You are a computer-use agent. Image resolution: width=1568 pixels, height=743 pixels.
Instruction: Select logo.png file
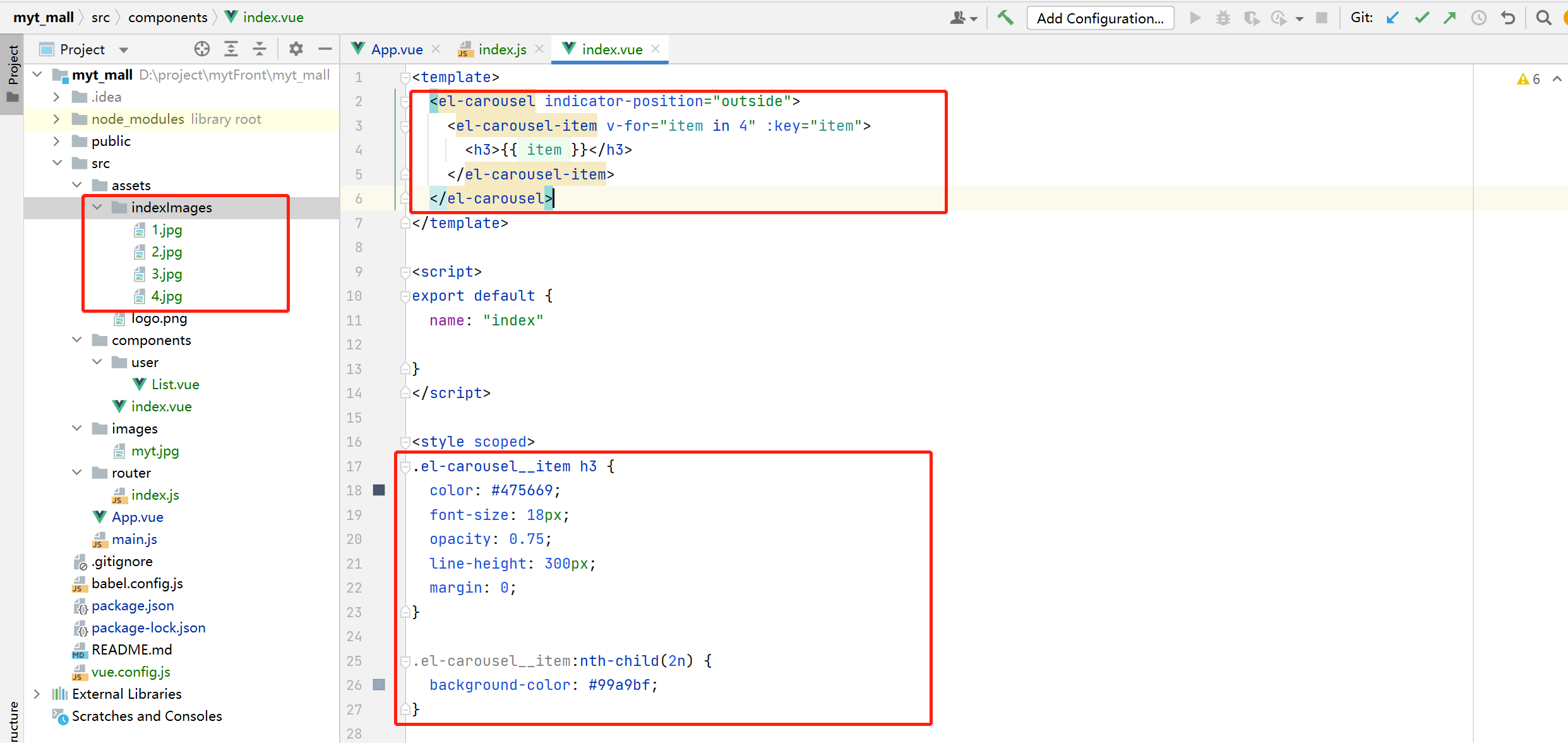(x=159, y=318)
